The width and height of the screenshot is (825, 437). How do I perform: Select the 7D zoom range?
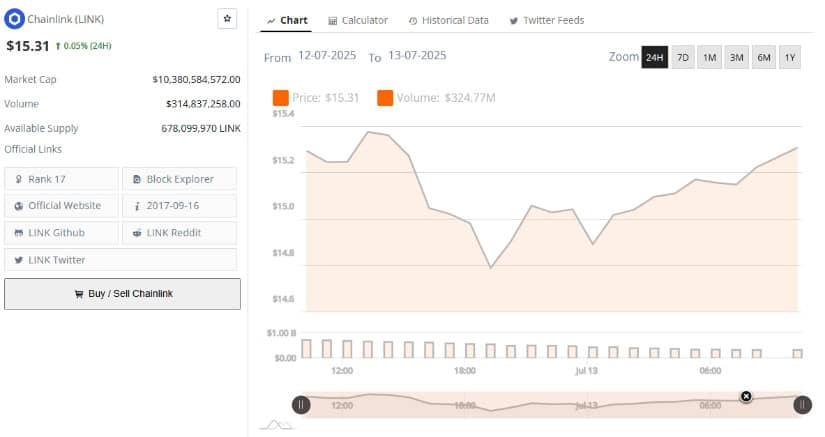(683, 57)
